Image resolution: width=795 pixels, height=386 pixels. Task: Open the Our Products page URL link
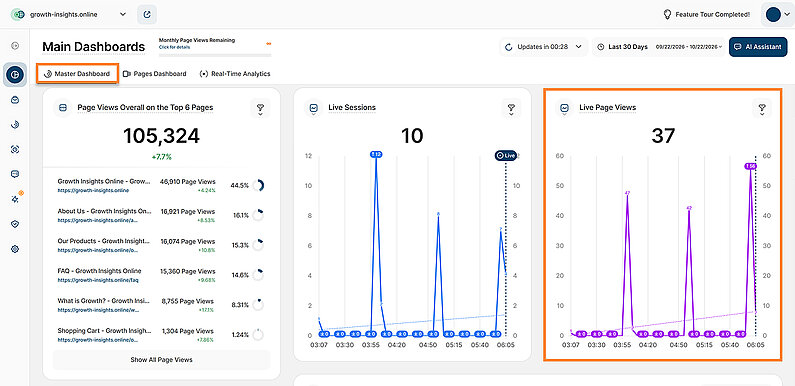pyautogui.click(x=97, y=251)
